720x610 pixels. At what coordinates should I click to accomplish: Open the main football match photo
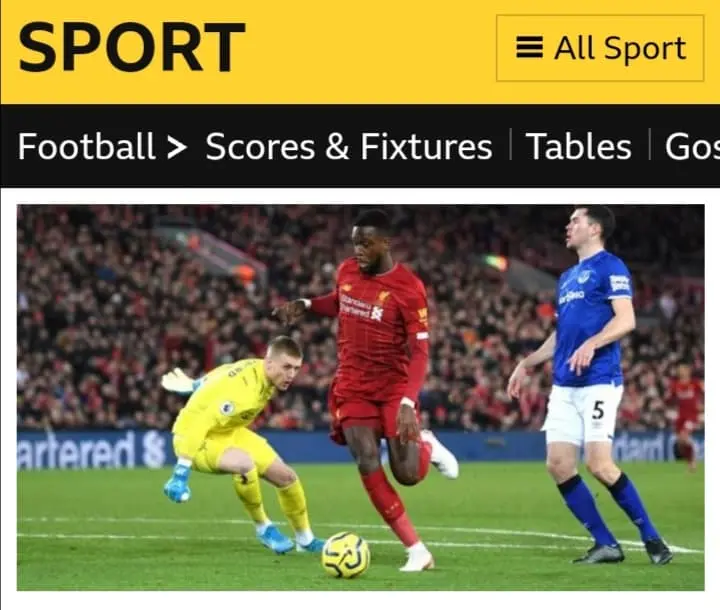(x=360, y=397)
